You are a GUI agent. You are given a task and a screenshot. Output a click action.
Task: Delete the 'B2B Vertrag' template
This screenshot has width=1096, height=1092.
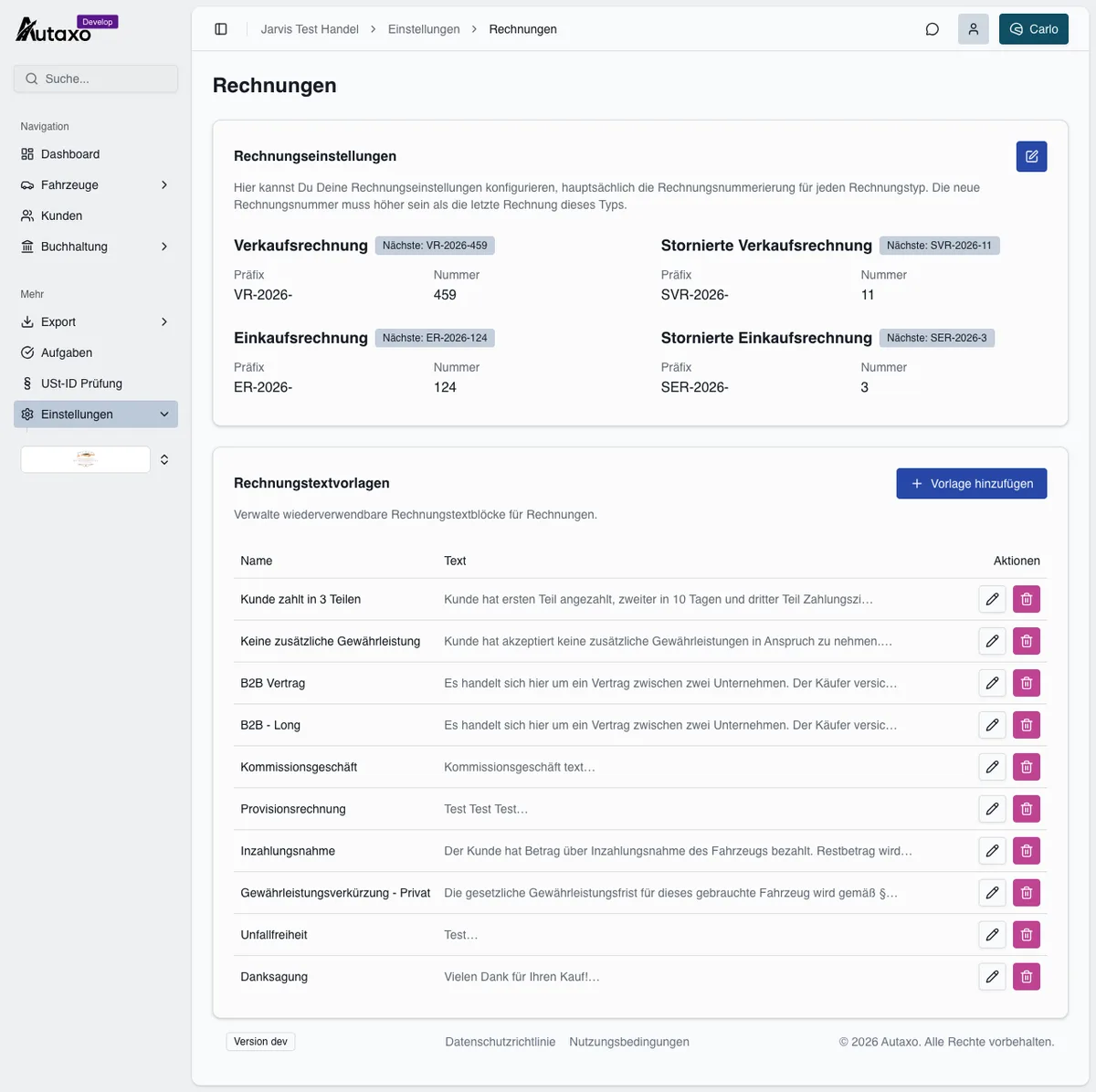(x=1027, y=683)
